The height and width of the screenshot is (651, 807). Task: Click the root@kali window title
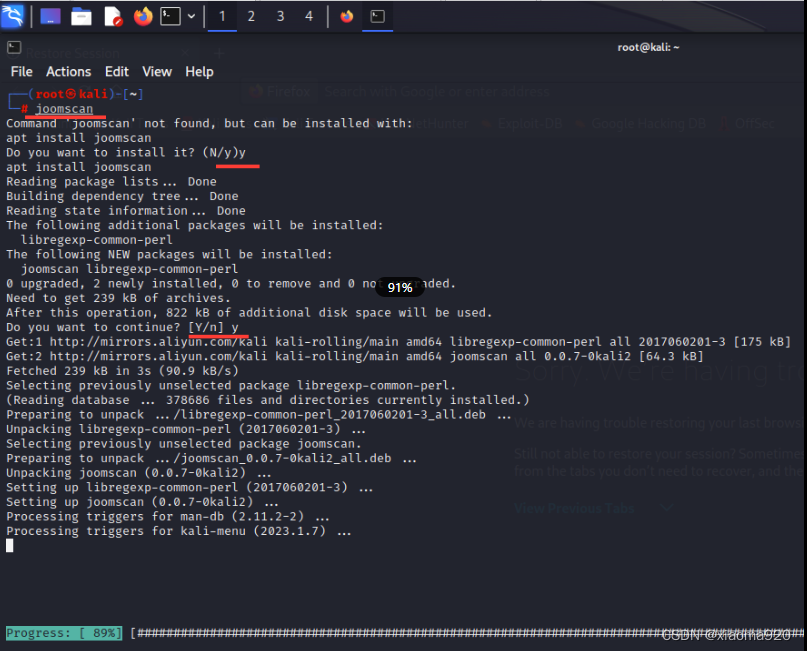click(648, 47)
